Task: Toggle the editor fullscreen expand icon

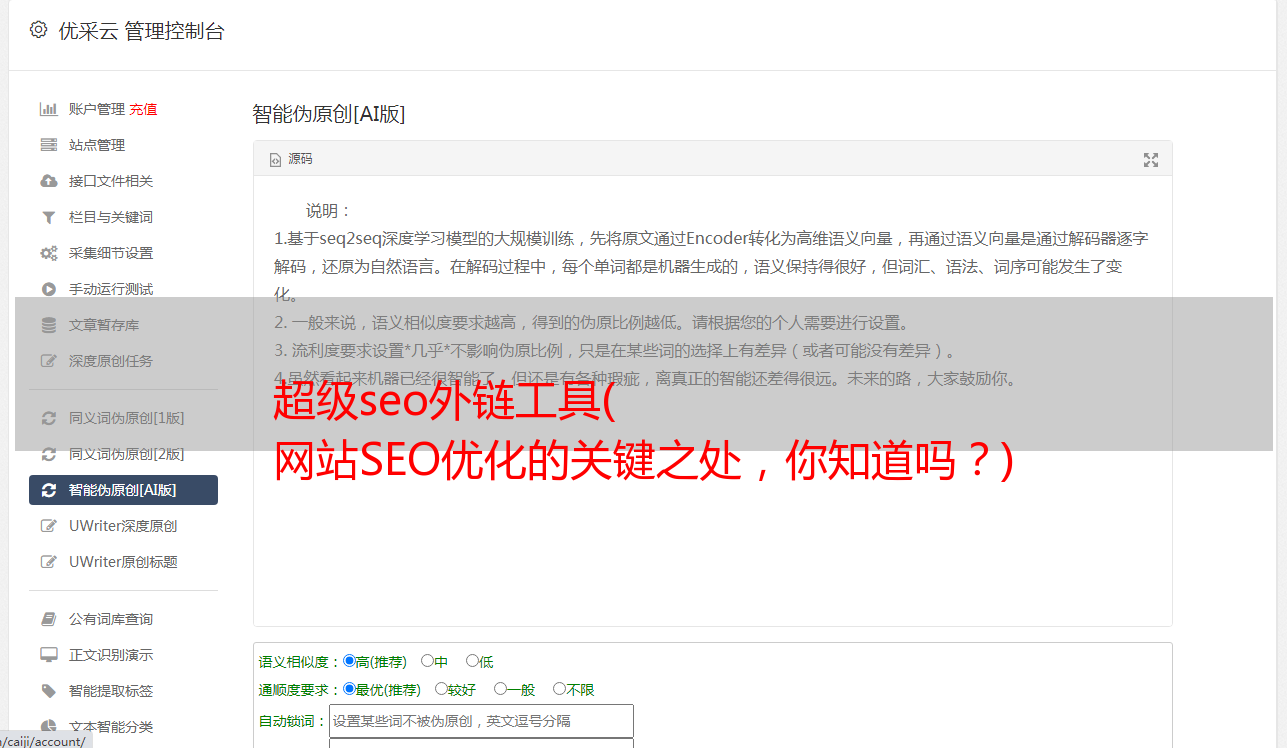Action: tap(1151, 160)
